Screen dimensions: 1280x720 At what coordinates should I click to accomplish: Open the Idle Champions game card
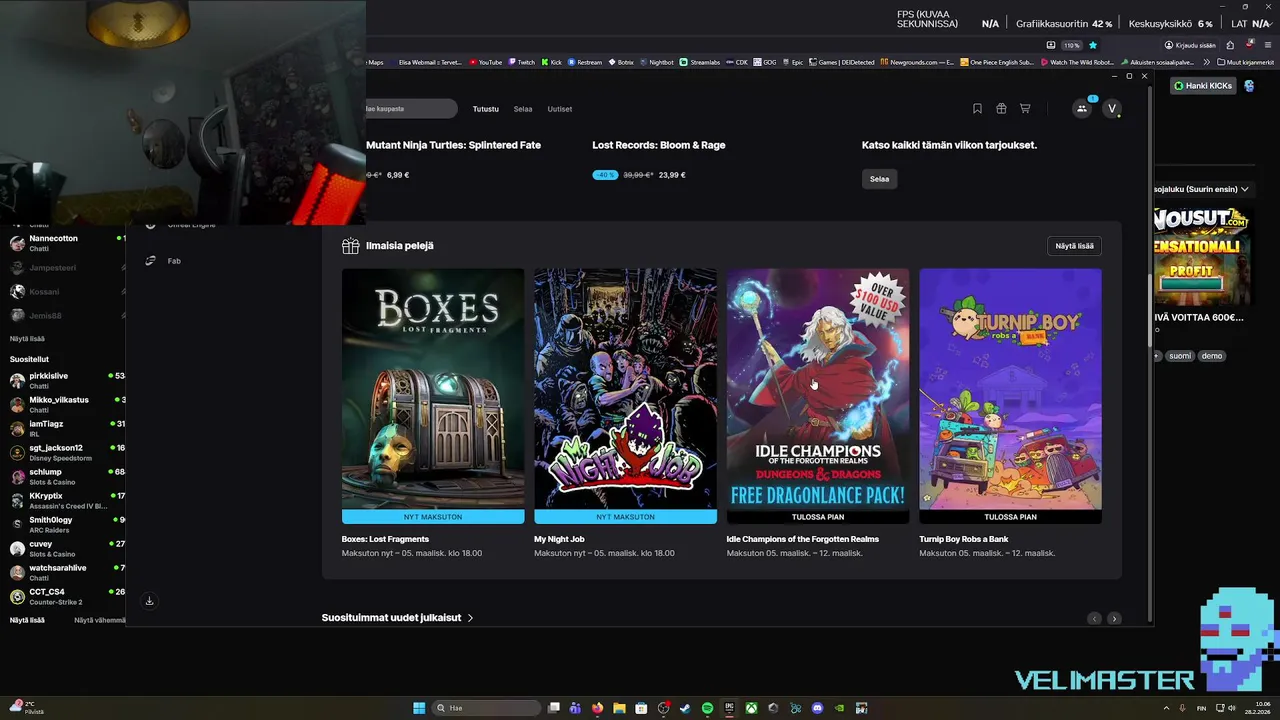818,413
